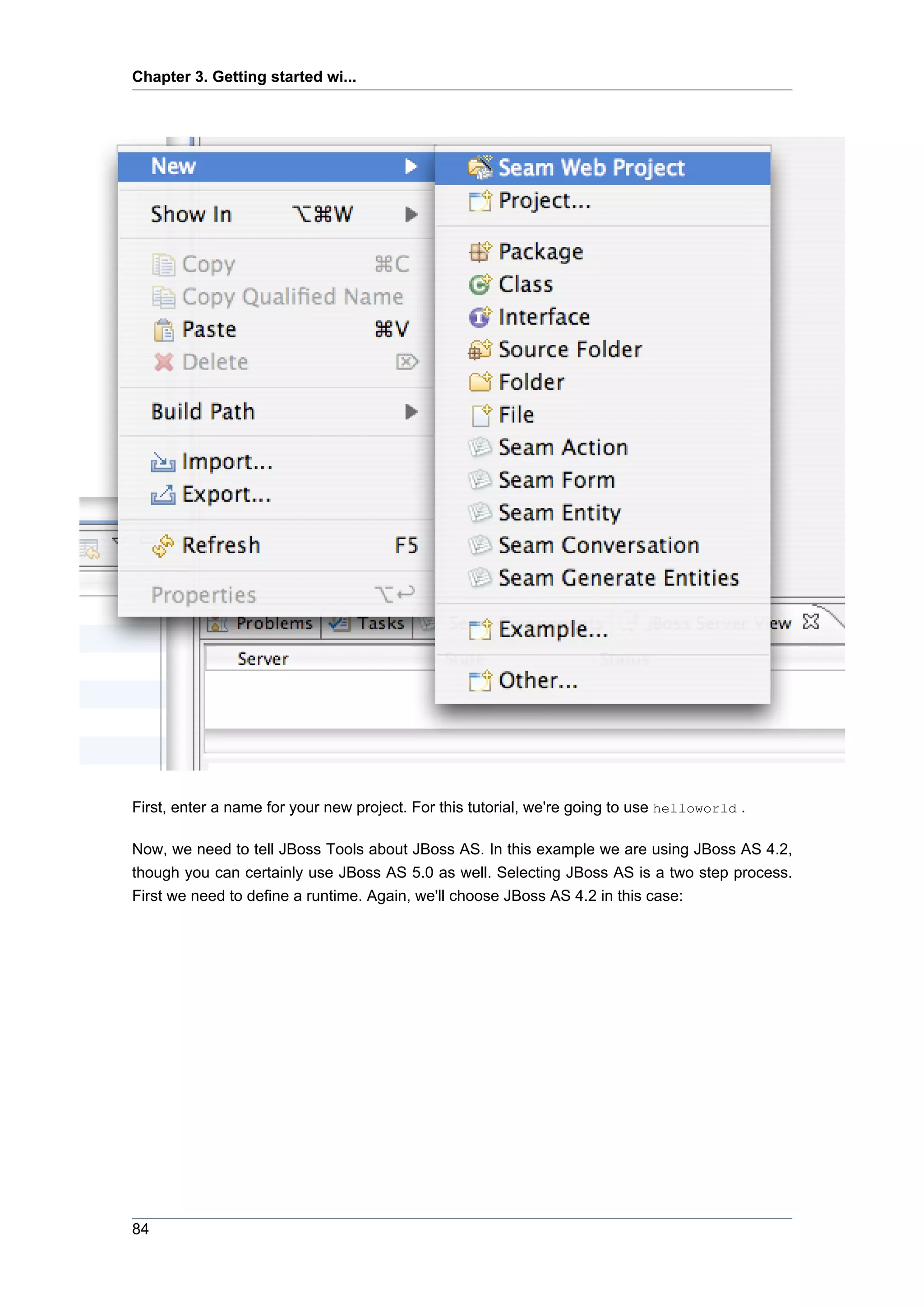
Task: Expand the Build Path submenu arrow
Action: tap(411, 412)
